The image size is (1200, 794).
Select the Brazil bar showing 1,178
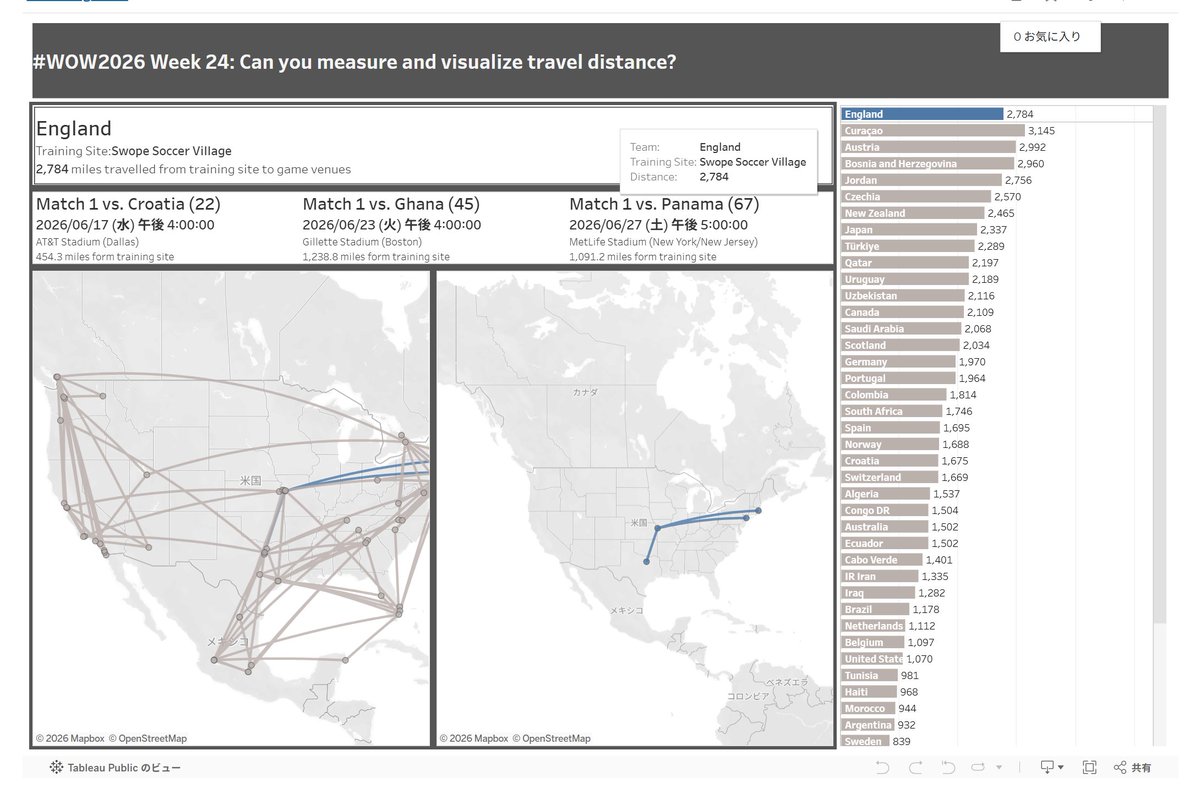coord(876,609)
